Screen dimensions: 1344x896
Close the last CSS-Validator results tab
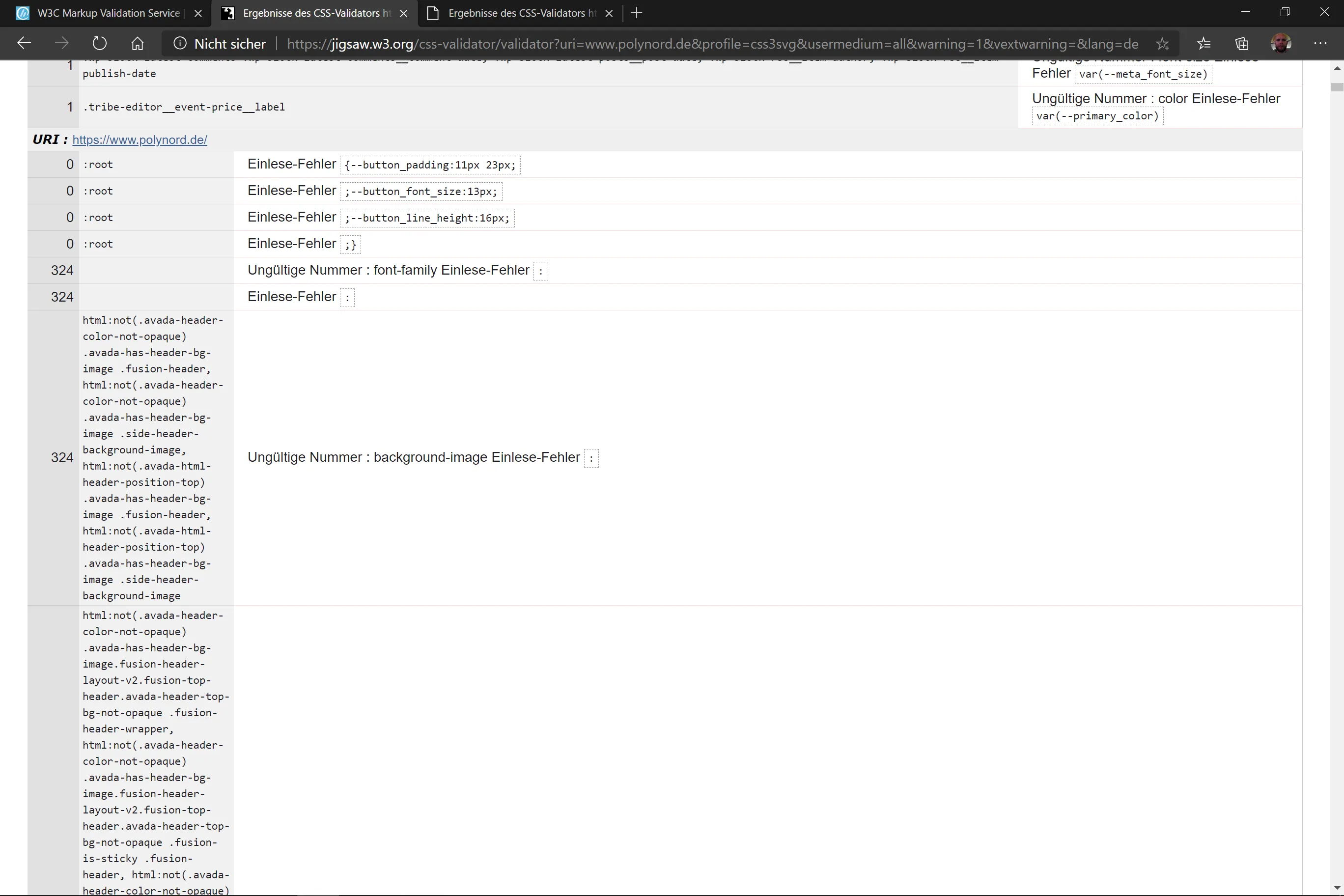[x=609, y=13]
